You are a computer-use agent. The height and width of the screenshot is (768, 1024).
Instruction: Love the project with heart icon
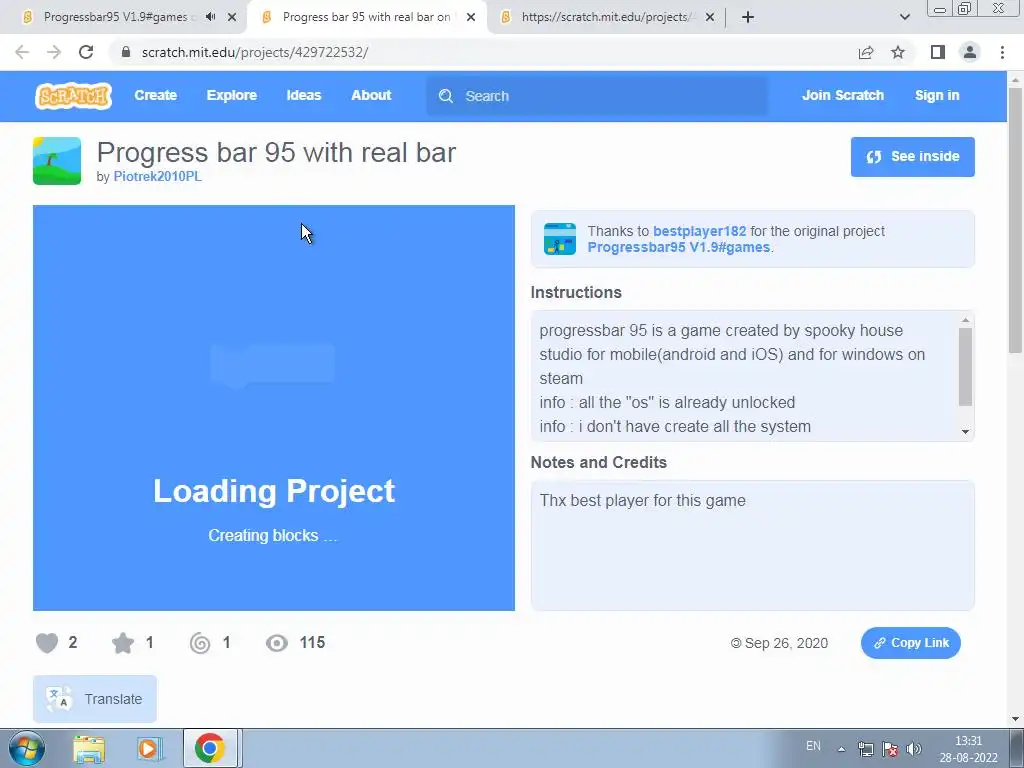pos(47,643)
